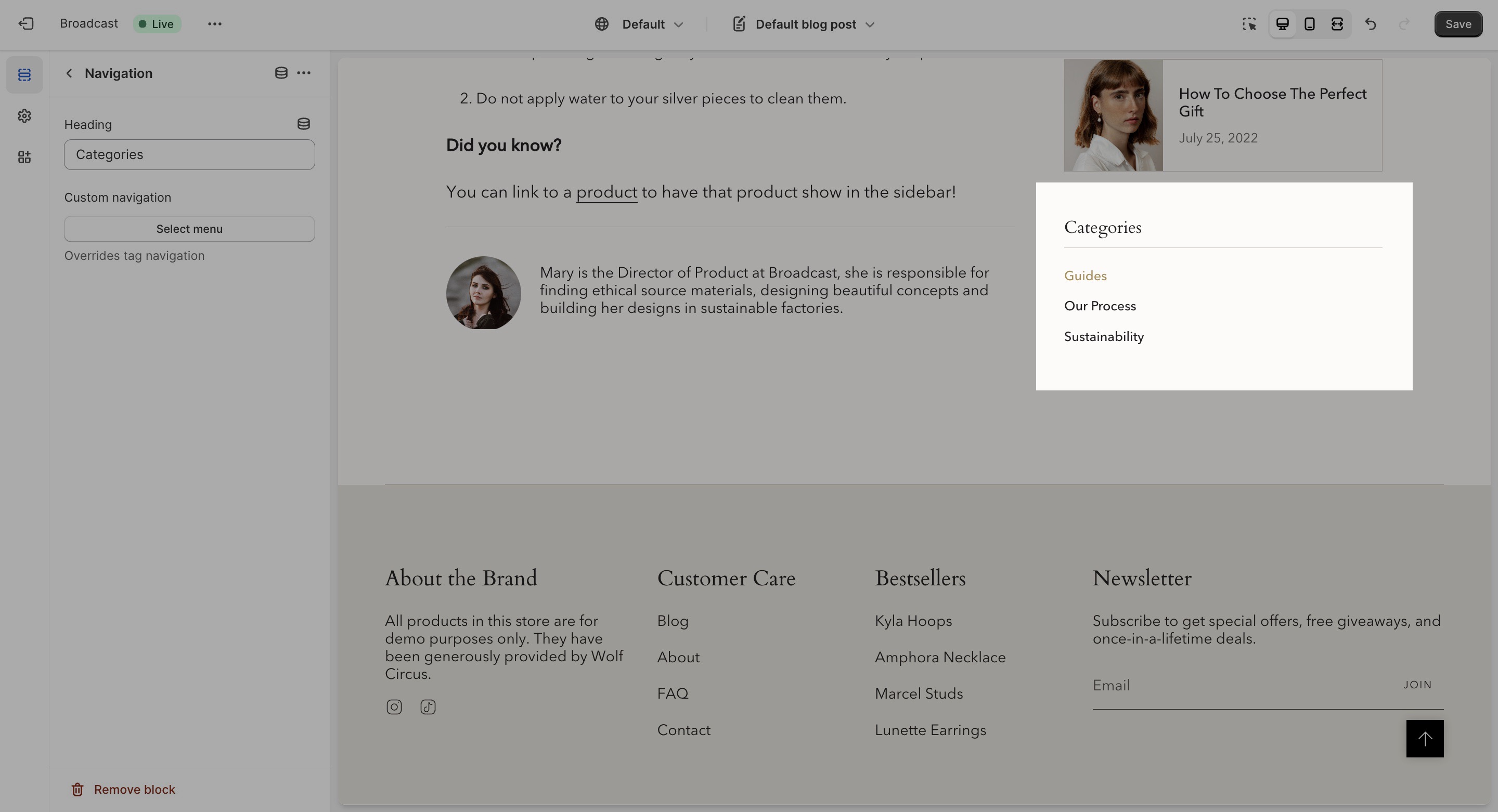
Task: Open Navigation block three-dot options menu
Action: pyautogui.click(x=304, y=73)
